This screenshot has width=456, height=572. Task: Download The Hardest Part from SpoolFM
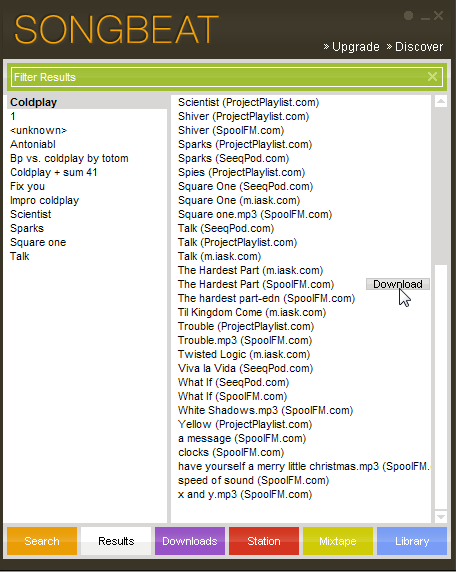point(398,284)
